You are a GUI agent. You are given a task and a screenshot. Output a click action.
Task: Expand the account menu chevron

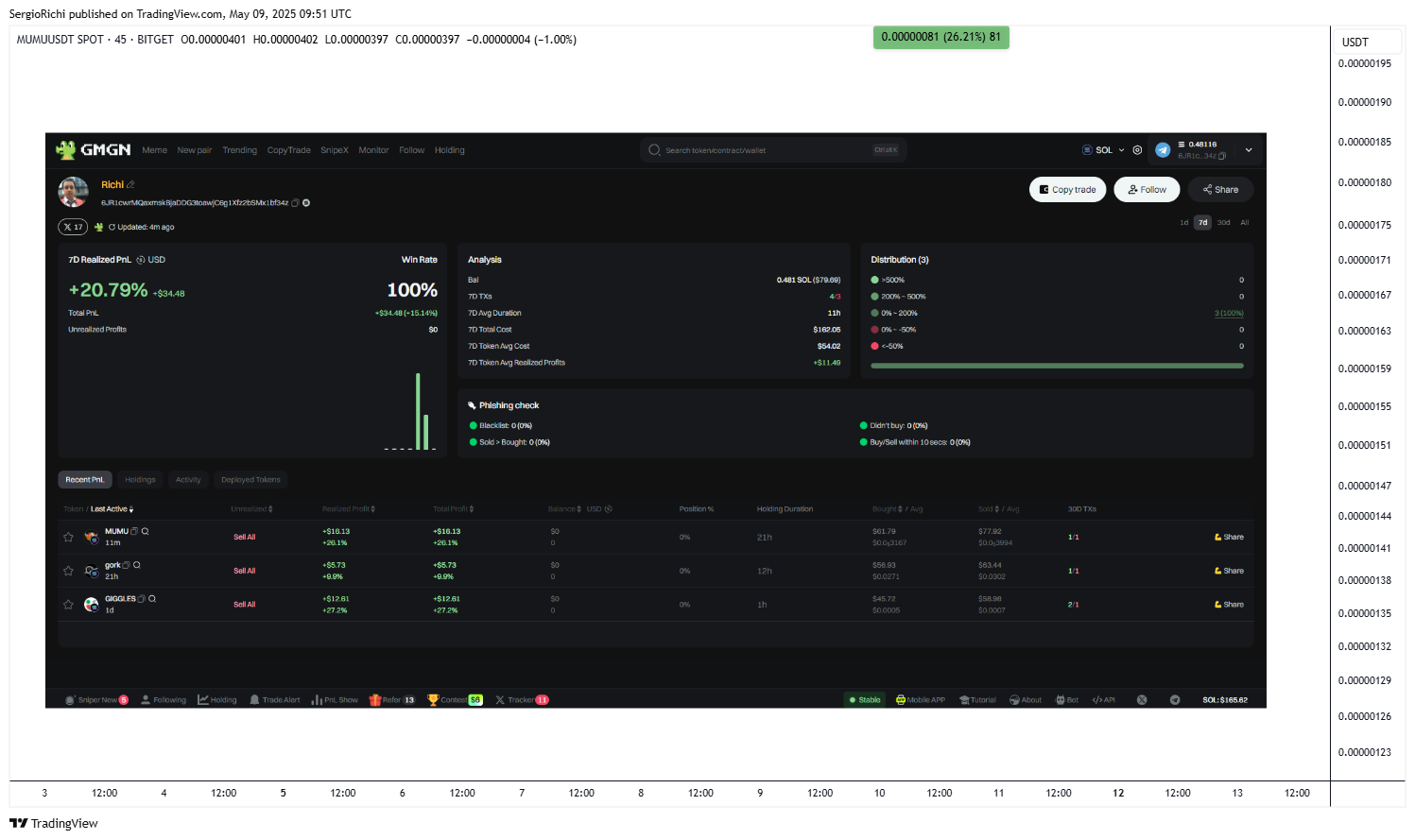[1249, 150]
